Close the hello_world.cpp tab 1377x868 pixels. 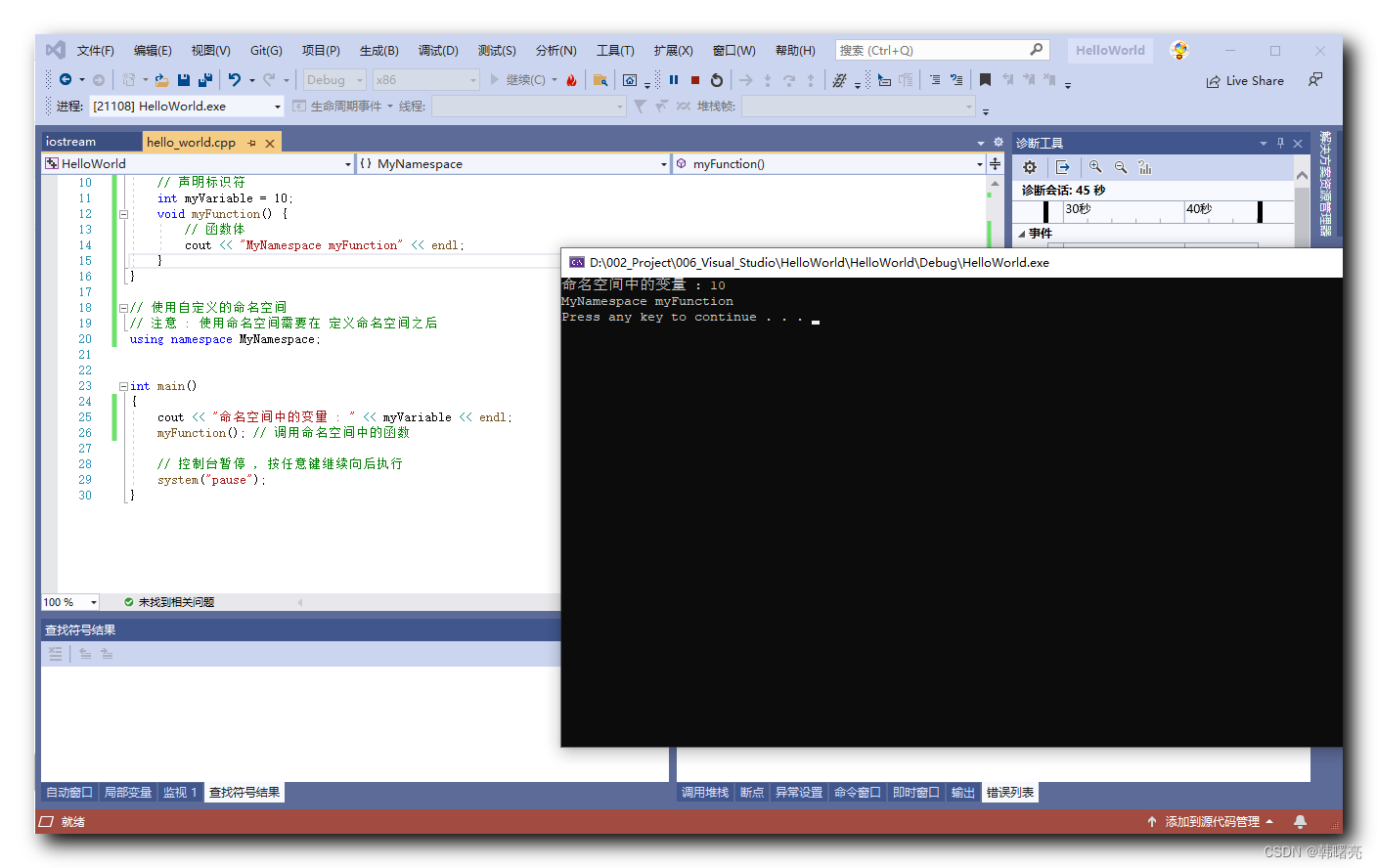click(270, 143)
